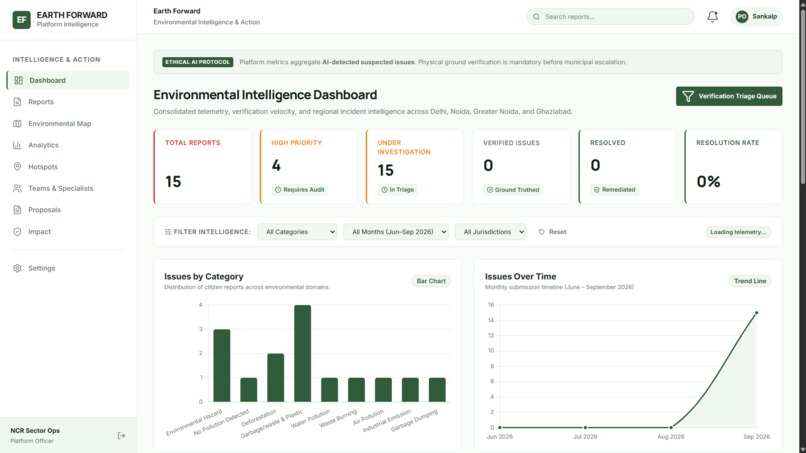Navigate to Hotspots

click(68, 167)
